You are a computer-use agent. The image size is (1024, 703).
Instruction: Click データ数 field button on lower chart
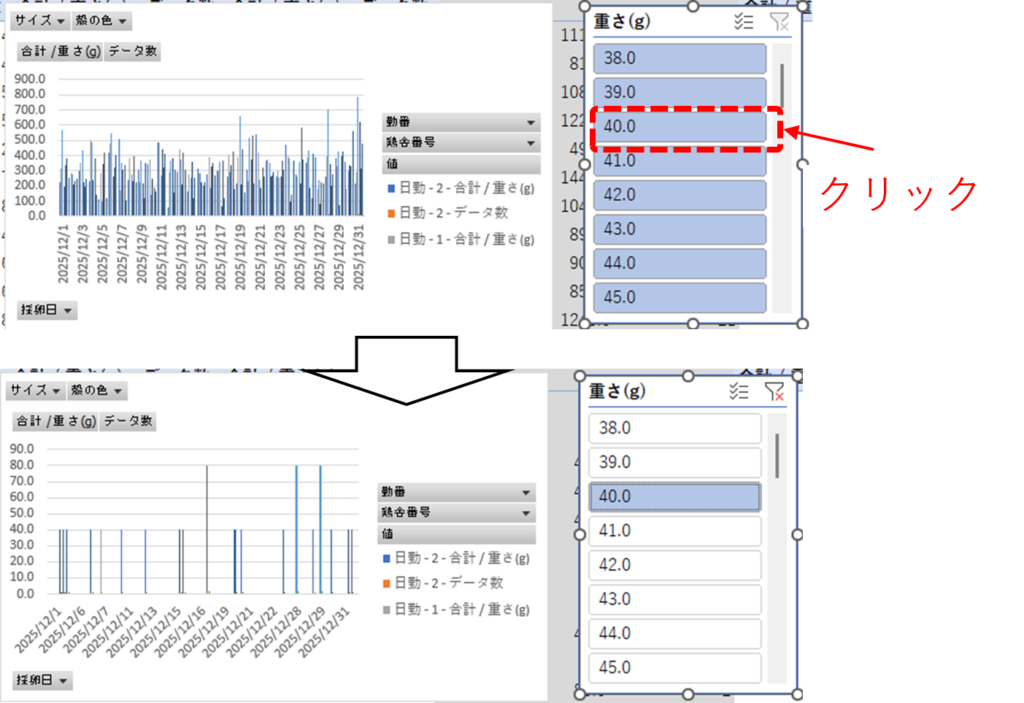128,422
